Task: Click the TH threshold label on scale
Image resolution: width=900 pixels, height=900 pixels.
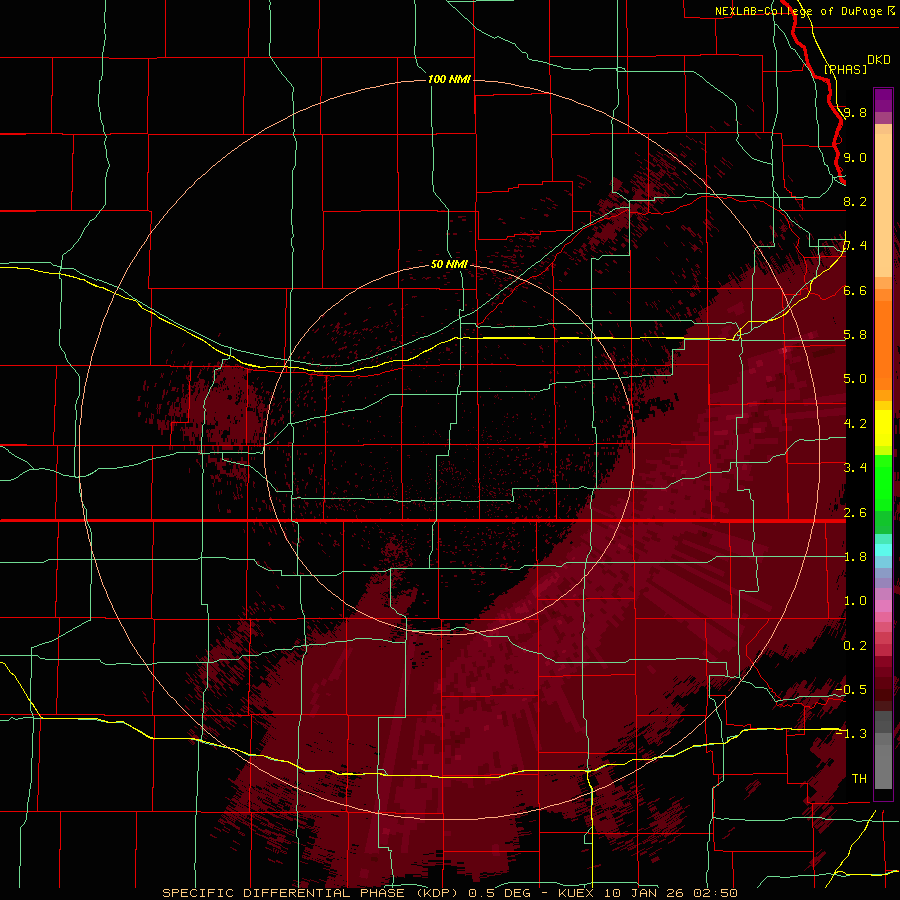Action: (x=859, y=779)
